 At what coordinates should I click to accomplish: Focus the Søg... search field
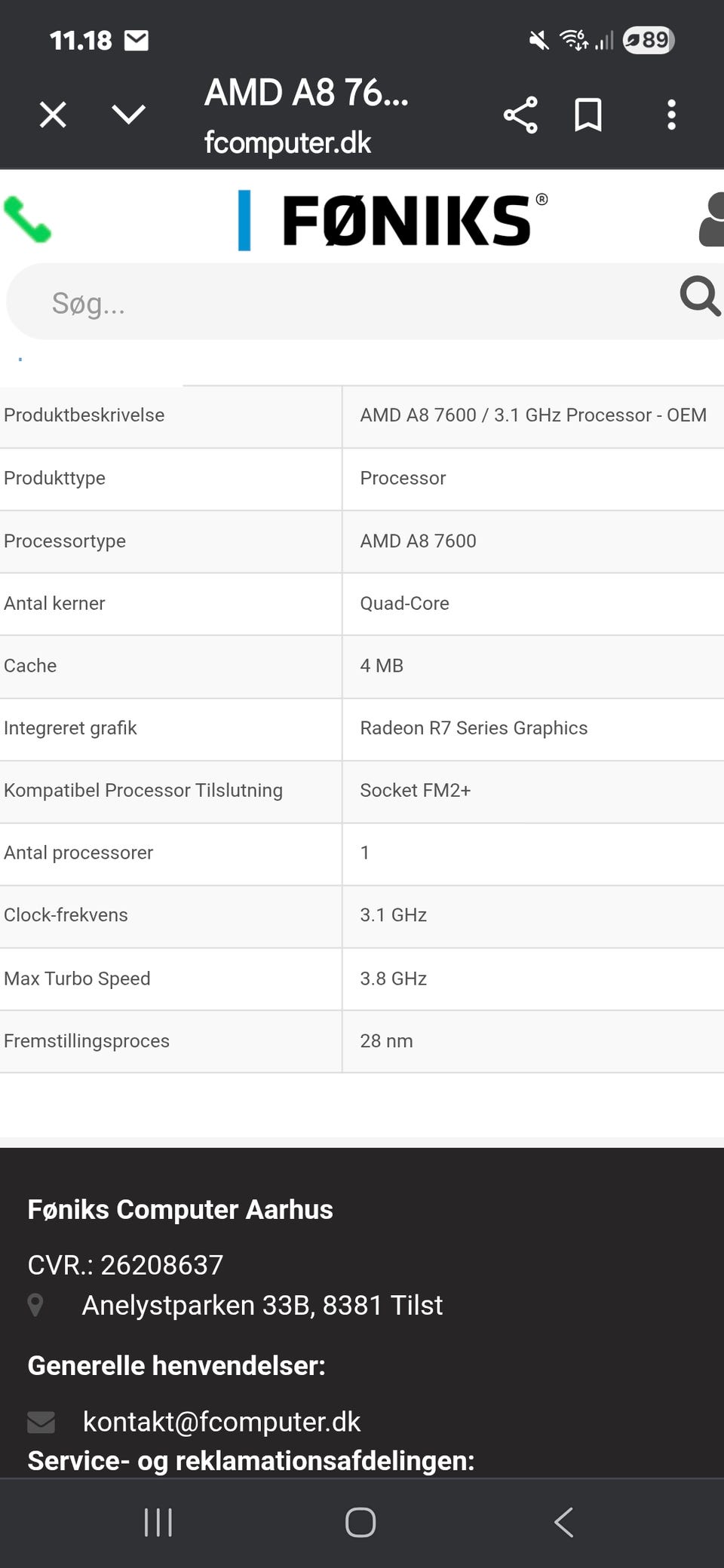(339, 303)
